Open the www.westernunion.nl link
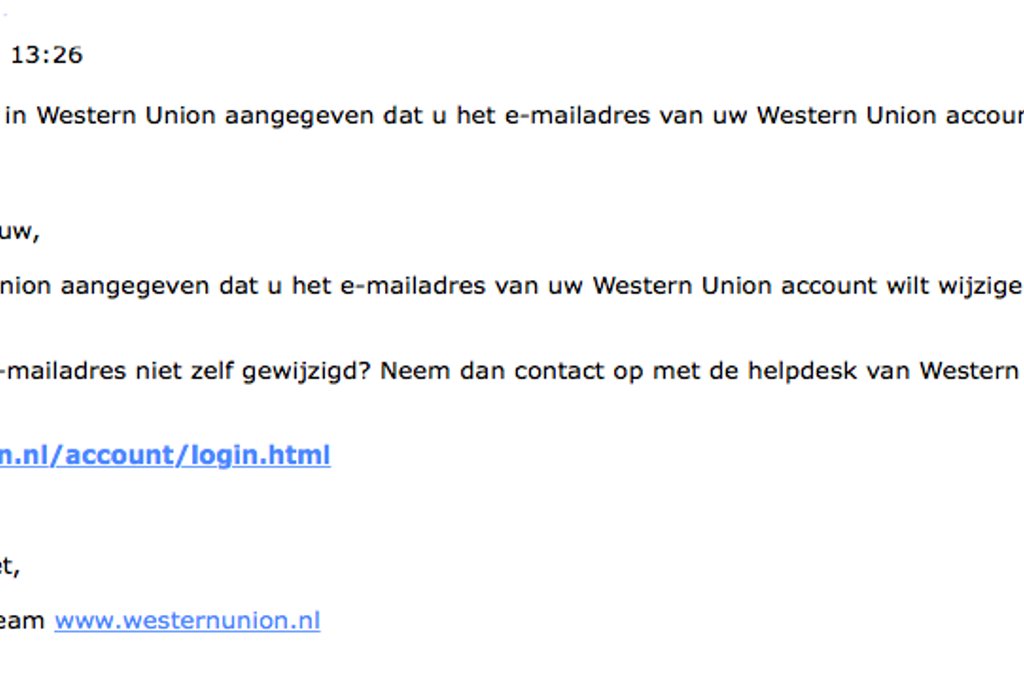This screenshot has height=683, width=1024. 187,620
